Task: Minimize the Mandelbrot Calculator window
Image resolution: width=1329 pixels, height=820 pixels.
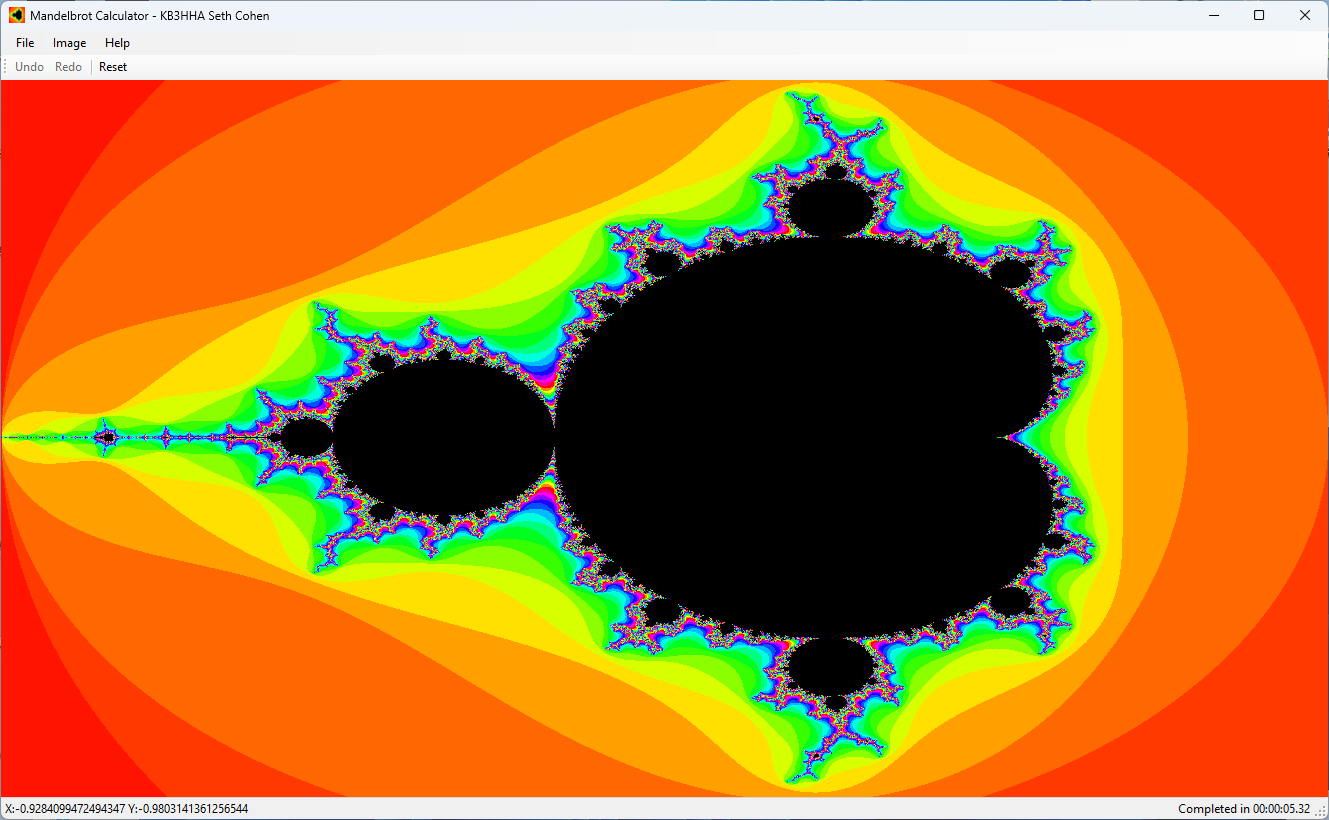Action: point(1214,15)
